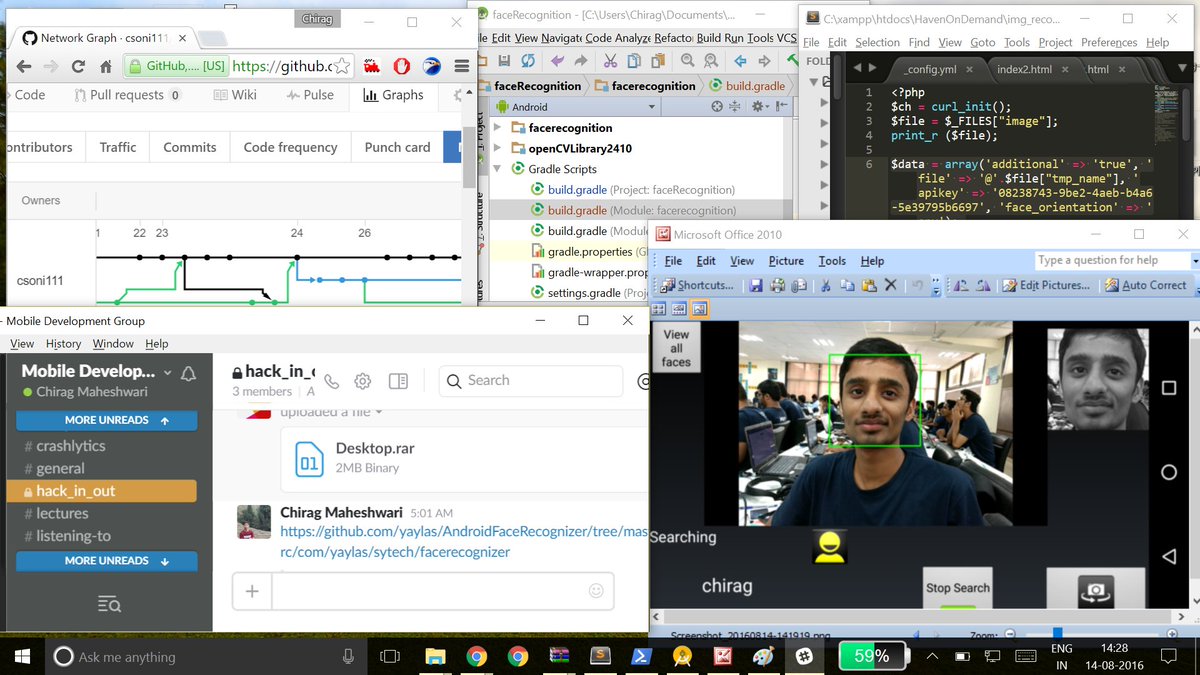Open the Chrome hamburger menu

point(462,67)
